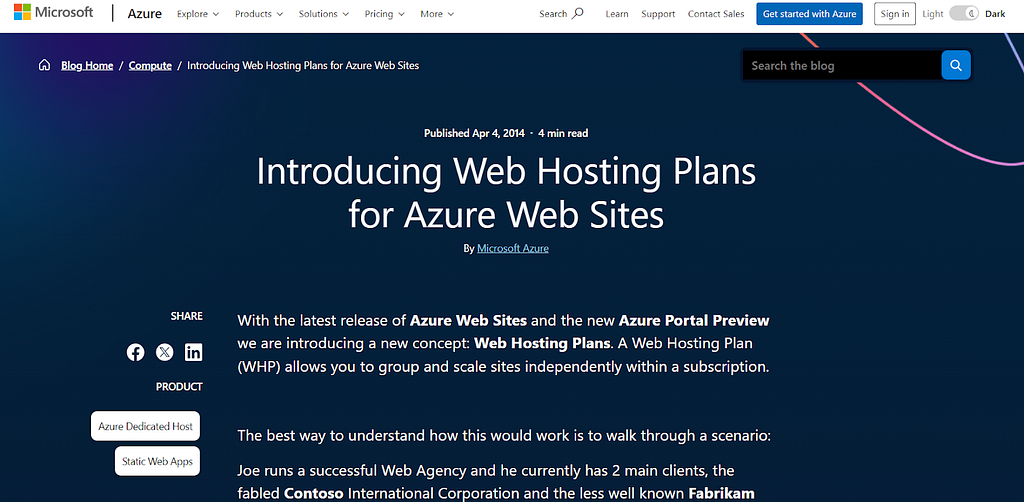Share the post on LinkedIn
The image size is (1024, 502).
[193, 353]
